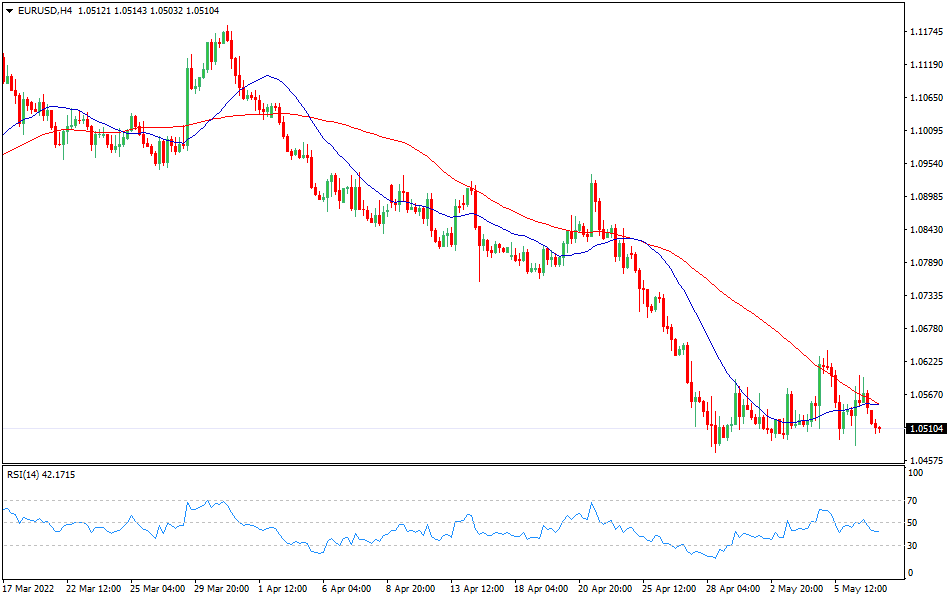Click the current price tag 1.05104
The width and height of the screenshot is (950, 600).
[x=926, y=429]
